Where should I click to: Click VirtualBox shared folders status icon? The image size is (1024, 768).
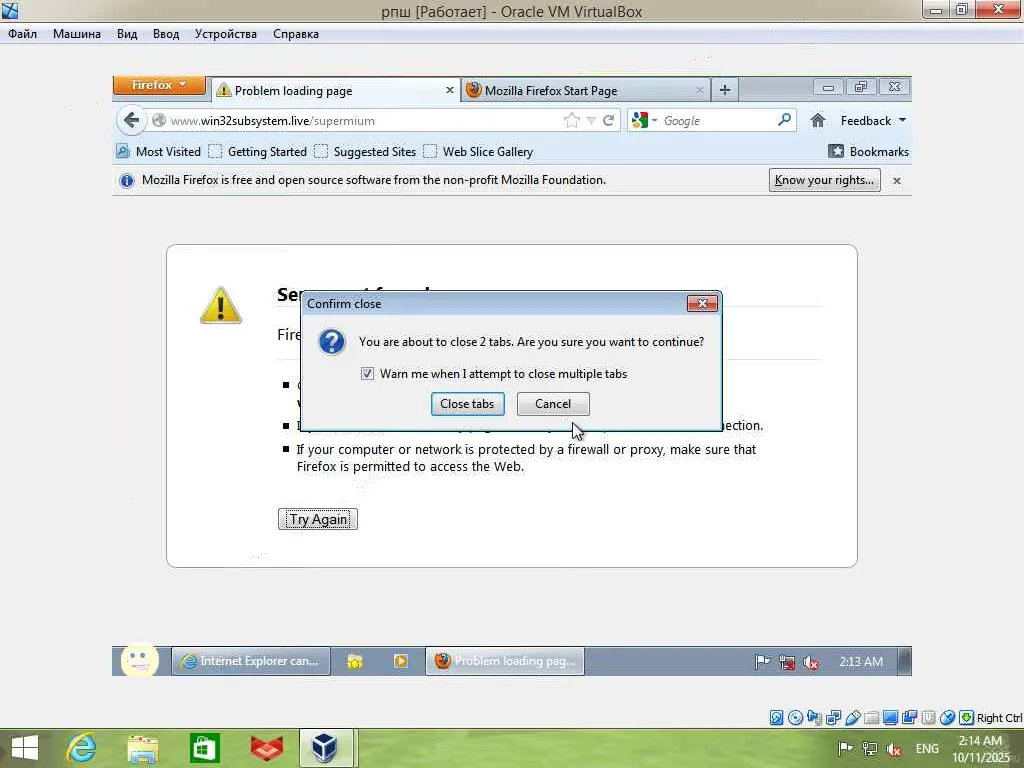click(871, 718)
